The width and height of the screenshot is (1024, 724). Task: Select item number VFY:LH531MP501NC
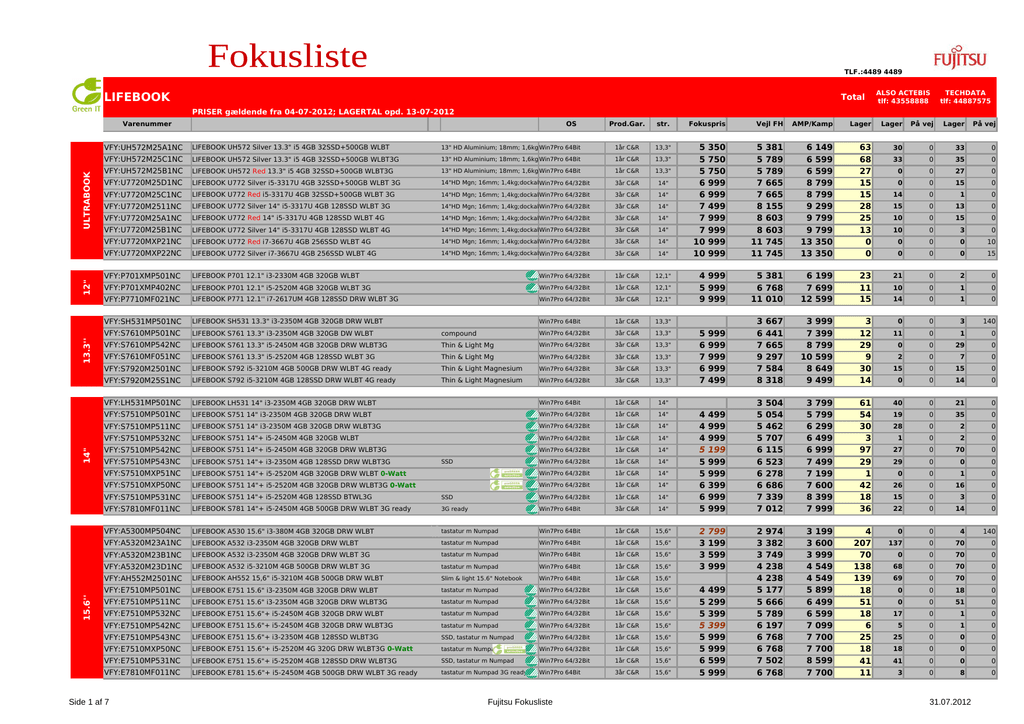coord(142,403)
